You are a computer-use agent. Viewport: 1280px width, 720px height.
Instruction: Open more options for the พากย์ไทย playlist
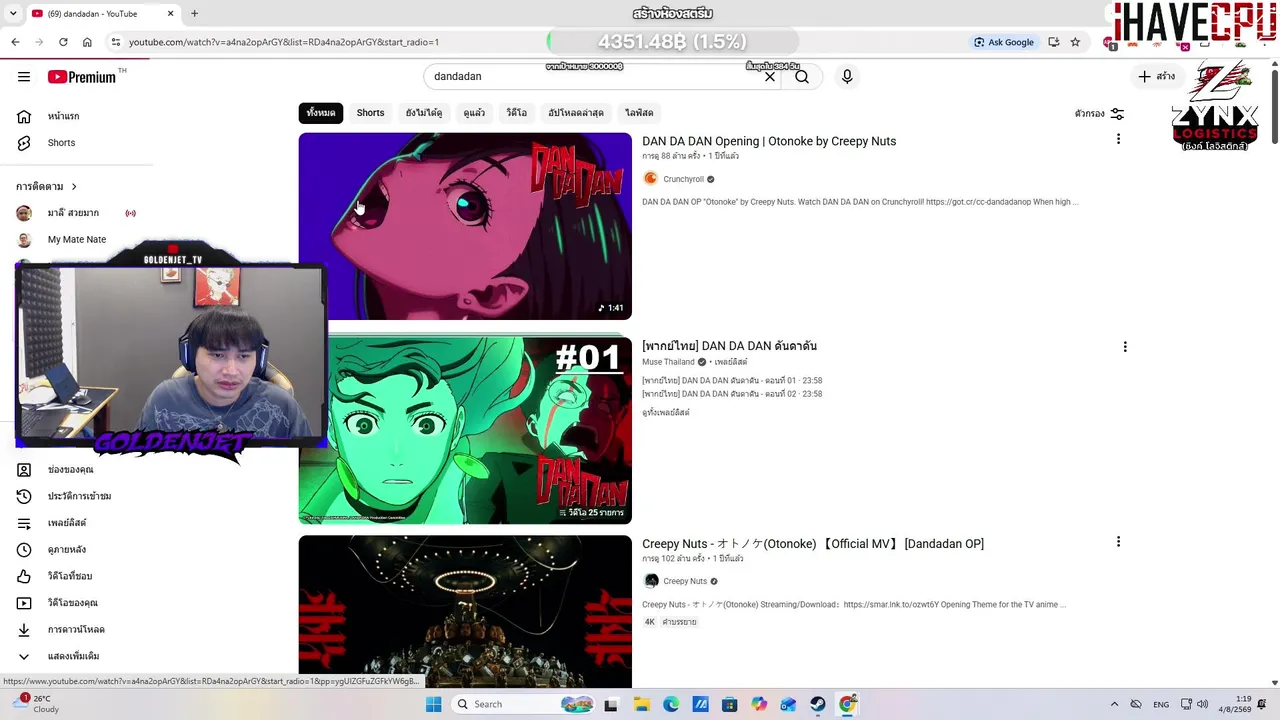point(1125,347)
